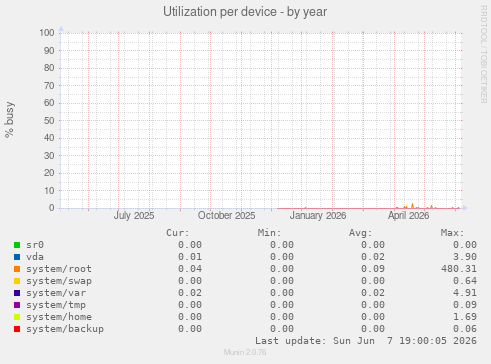The width and height of the screenshot is (491, 364).
Task: Click the 'October 2025' x-axis label
Action: 227,216
